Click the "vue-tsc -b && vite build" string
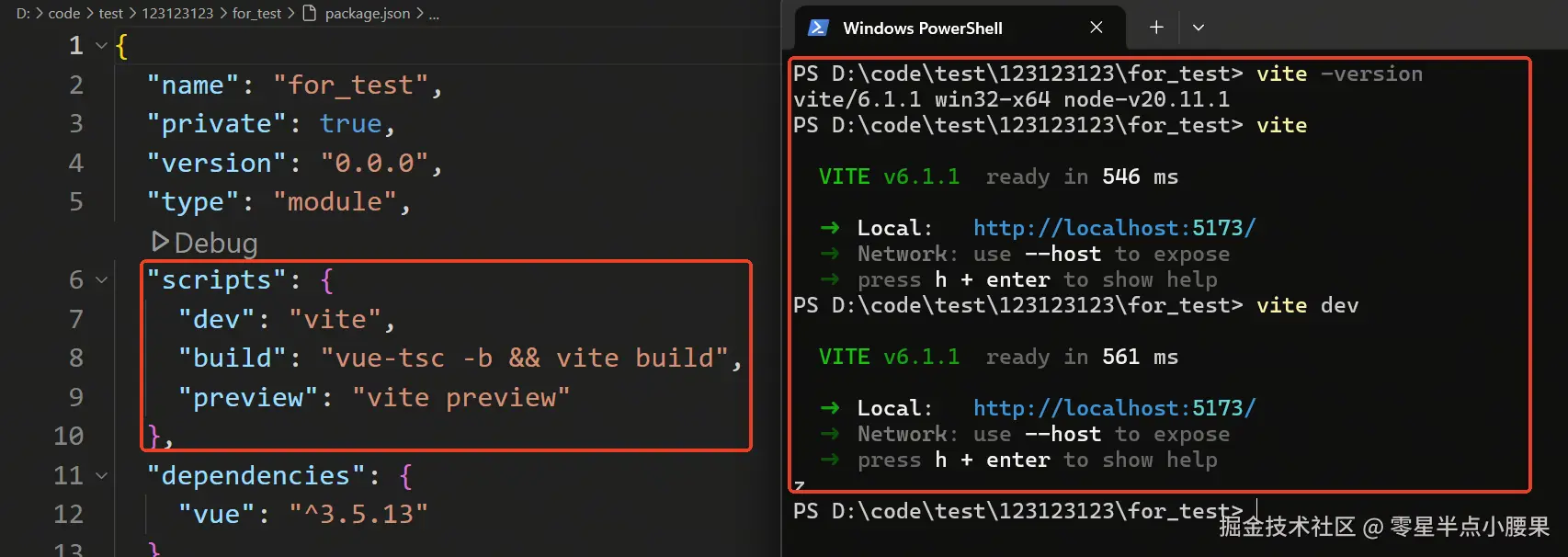This screenshot has height=557, width=1568. (x=525, y=358)
